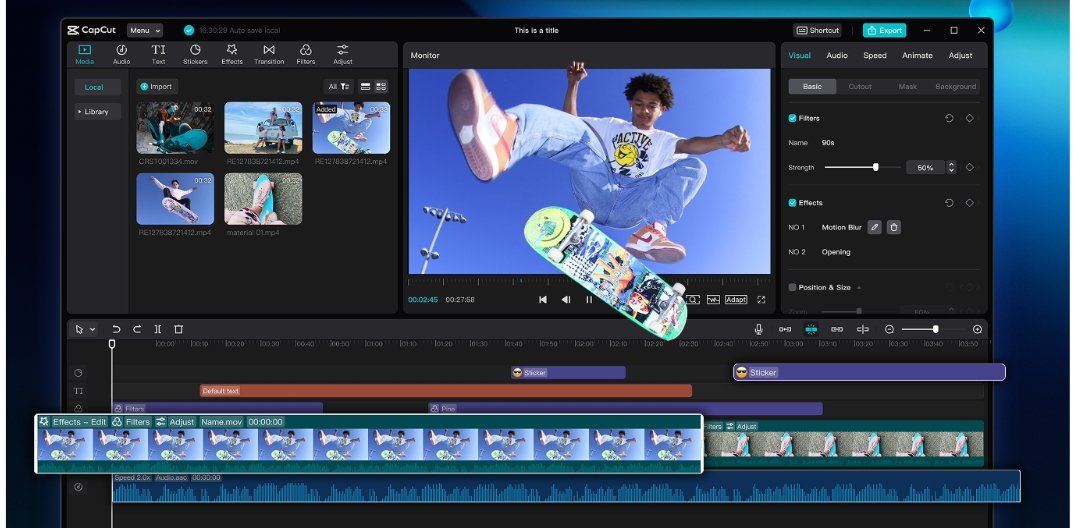1080x528 pixels.
Task: Start voiceover recording with microphone icon
Action: 758,330
